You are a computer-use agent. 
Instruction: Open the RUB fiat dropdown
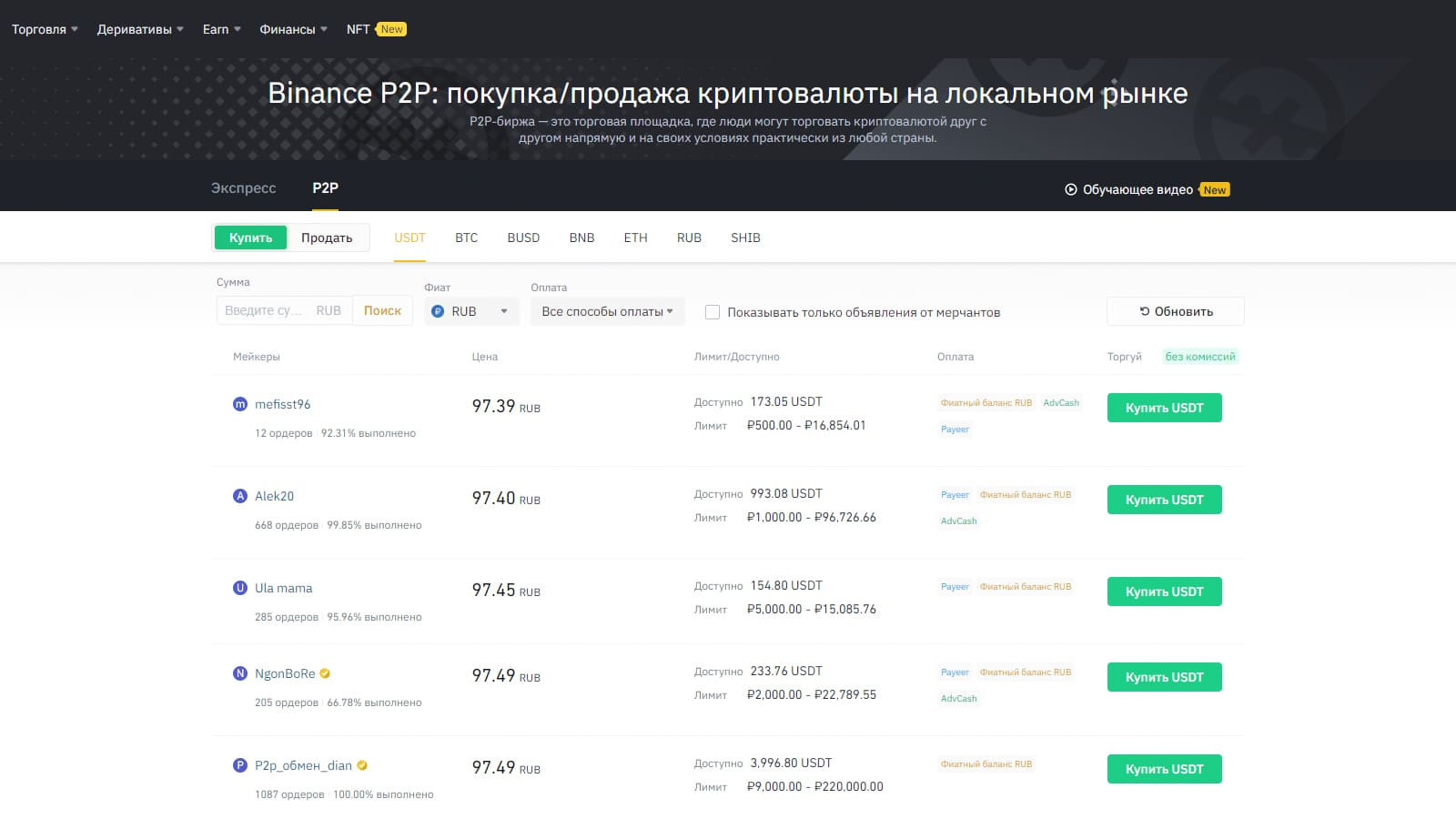pos(471,311)
